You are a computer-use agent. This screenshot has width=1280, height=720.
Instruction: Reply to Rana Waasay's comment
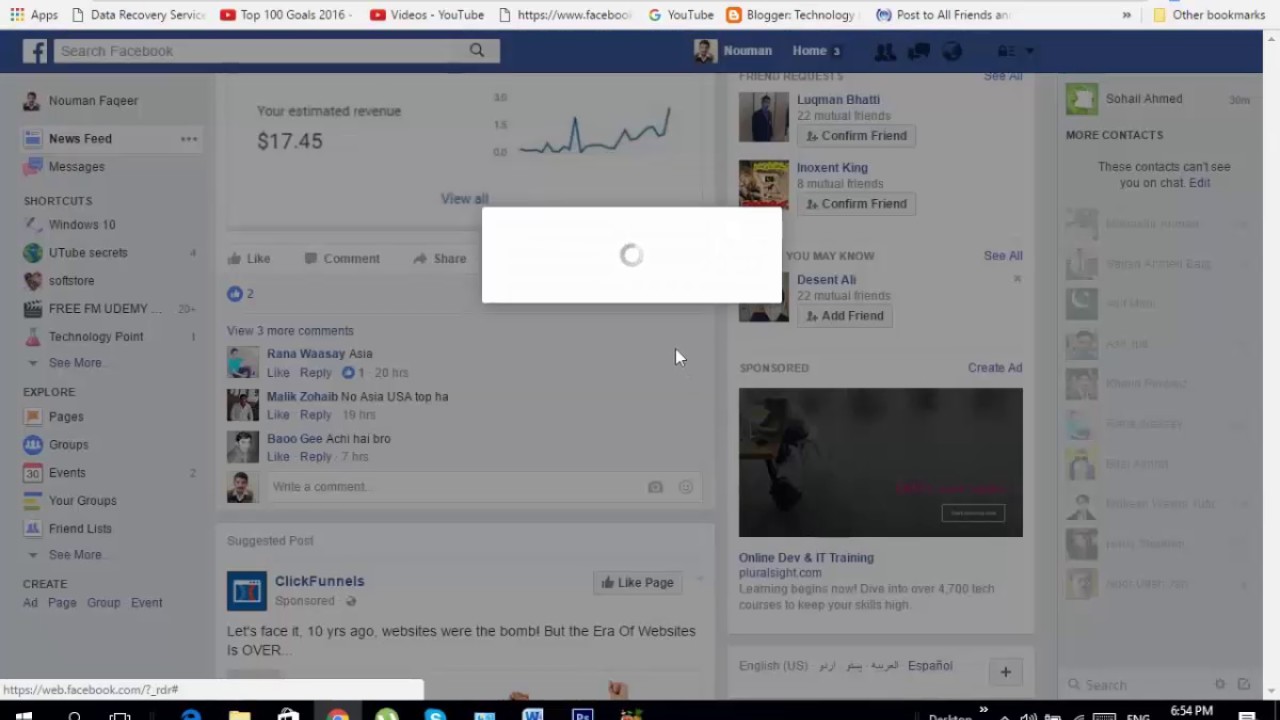click(x=315, y=373)
